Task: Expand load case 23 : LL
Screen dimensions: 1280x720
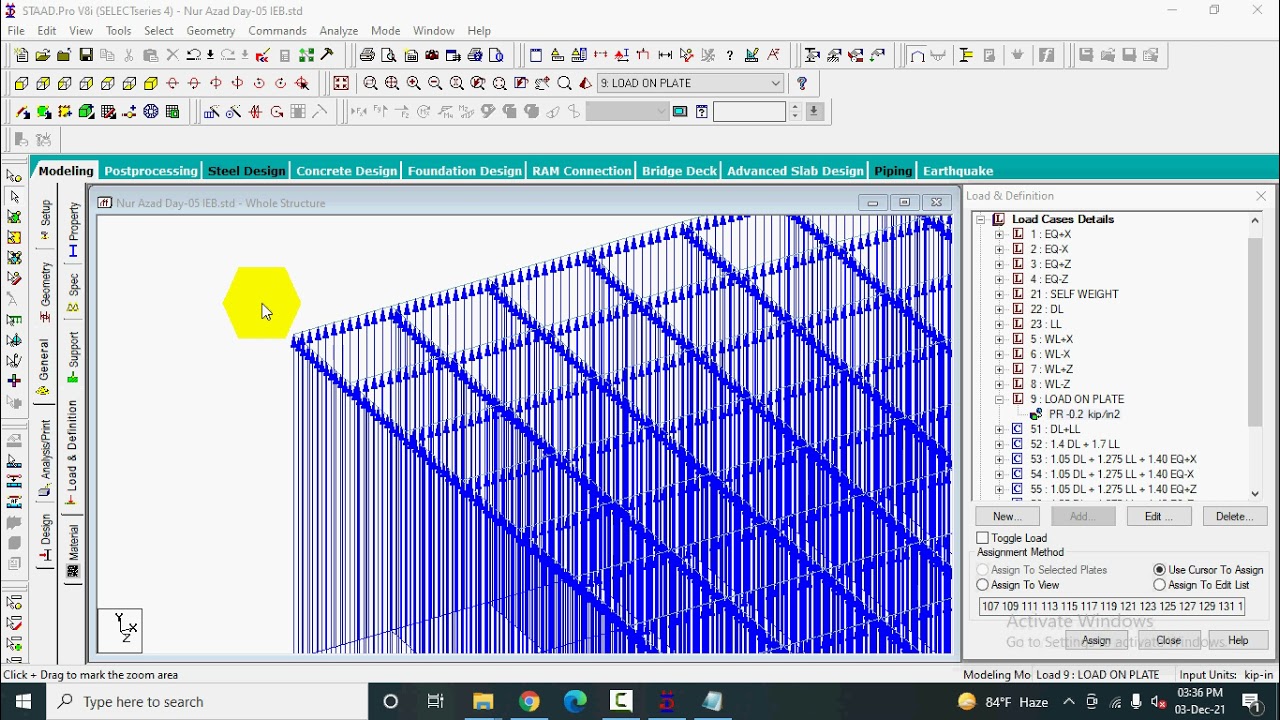Action: (x=999, y=324)
